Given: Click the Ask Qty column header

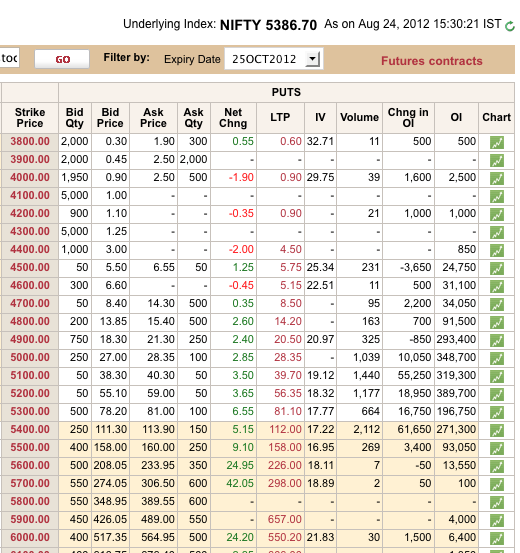Looking at the screenshot, I should 194,118.
